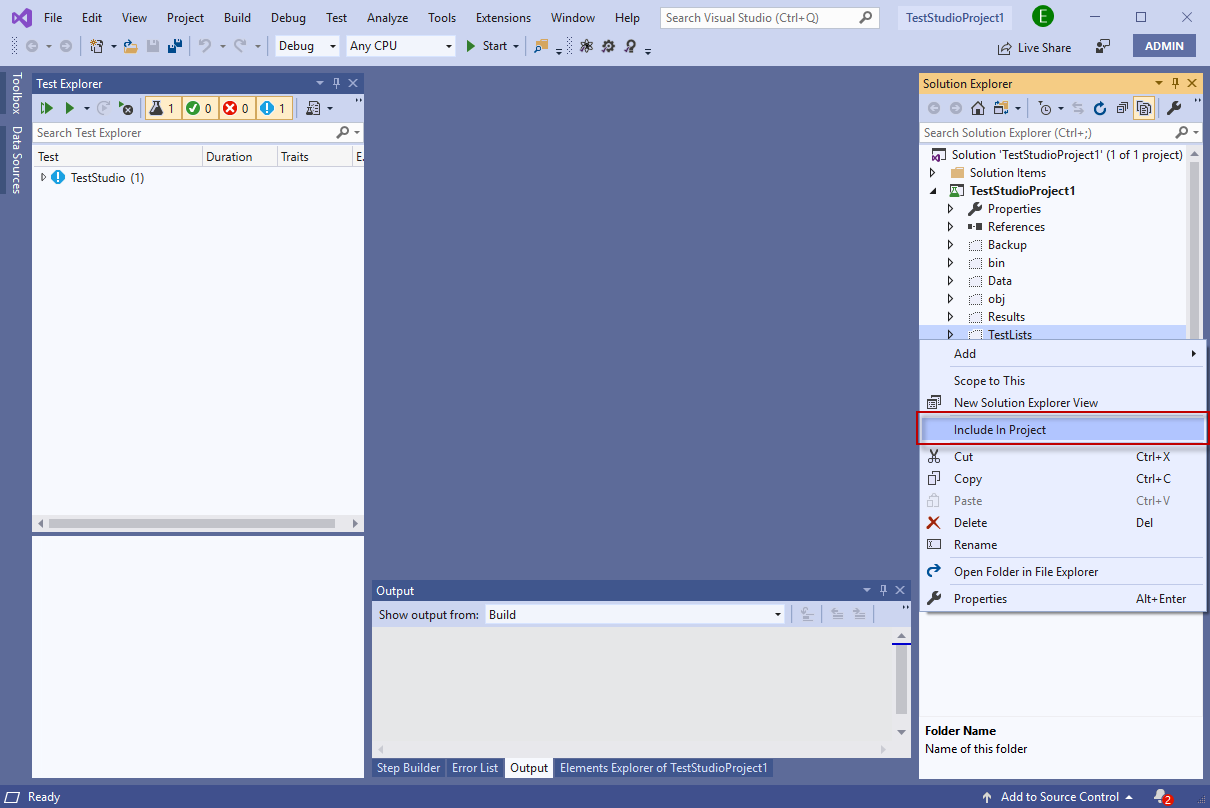Click the Properties wrench icon in Solution Explorer toolbar
This screenshot has height=808, width=1210.
pyautogui.click(x=1174, y=108)
